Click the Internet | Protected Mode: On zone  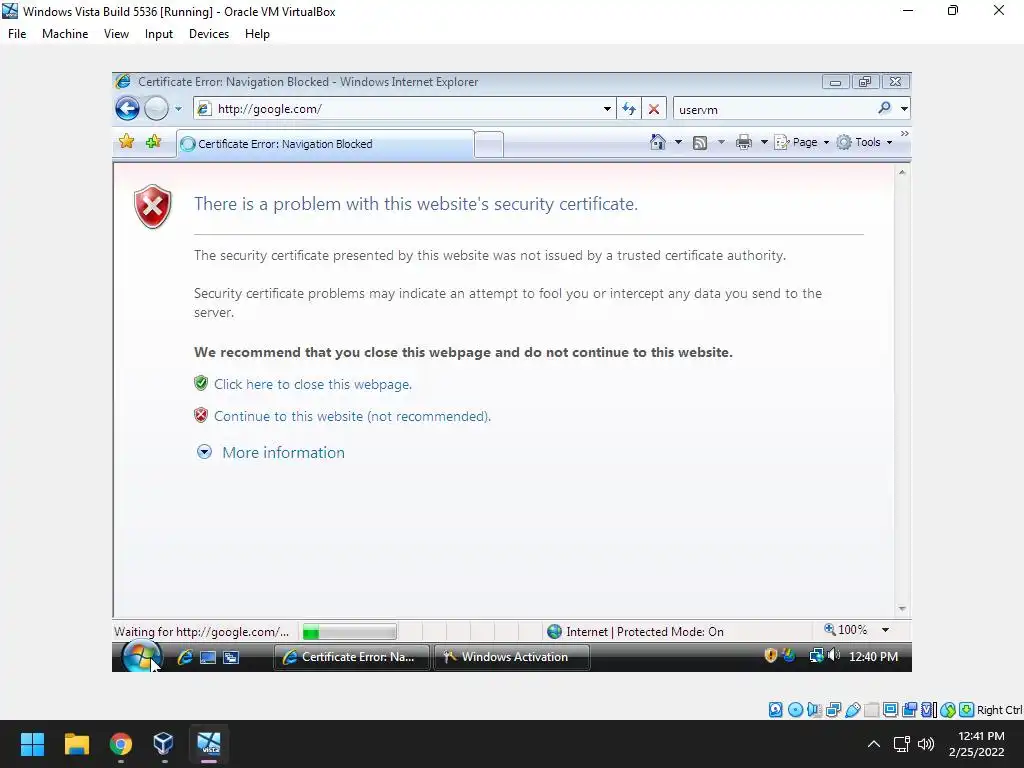(635, 632)
